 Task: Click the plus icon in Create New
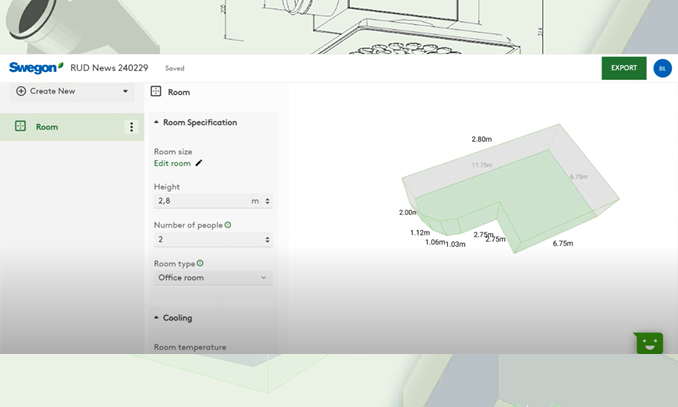point(21,91)
